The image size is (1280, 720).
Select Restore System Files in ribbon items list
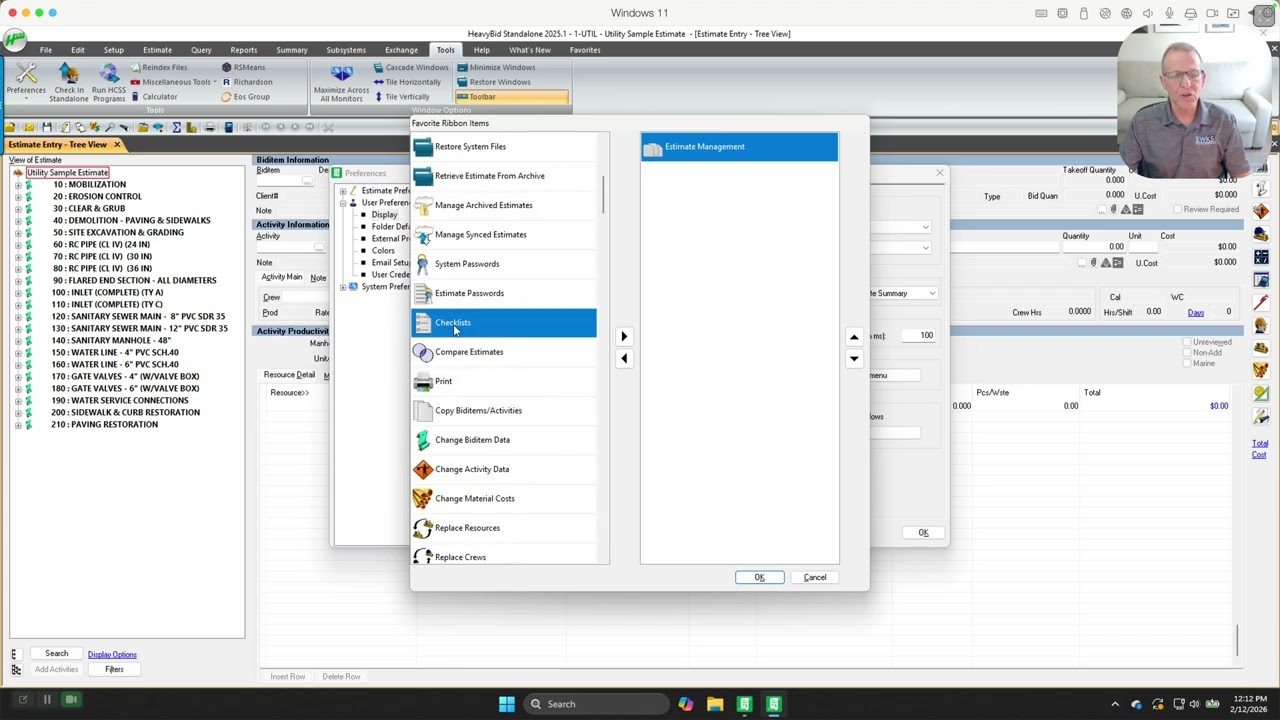click(x=504, y=147)
